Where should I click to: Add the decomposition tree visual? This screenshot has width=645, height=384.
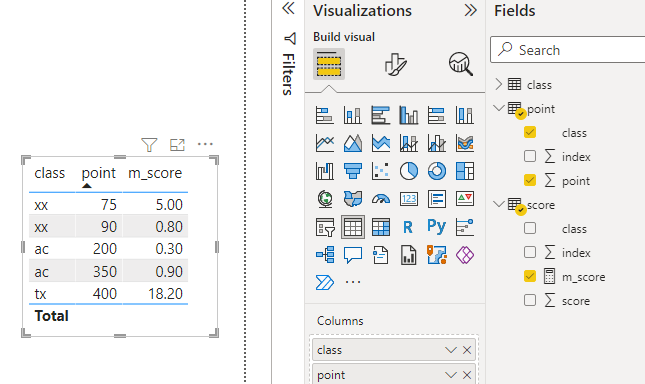pyautogui.click(x=325, y=255)
